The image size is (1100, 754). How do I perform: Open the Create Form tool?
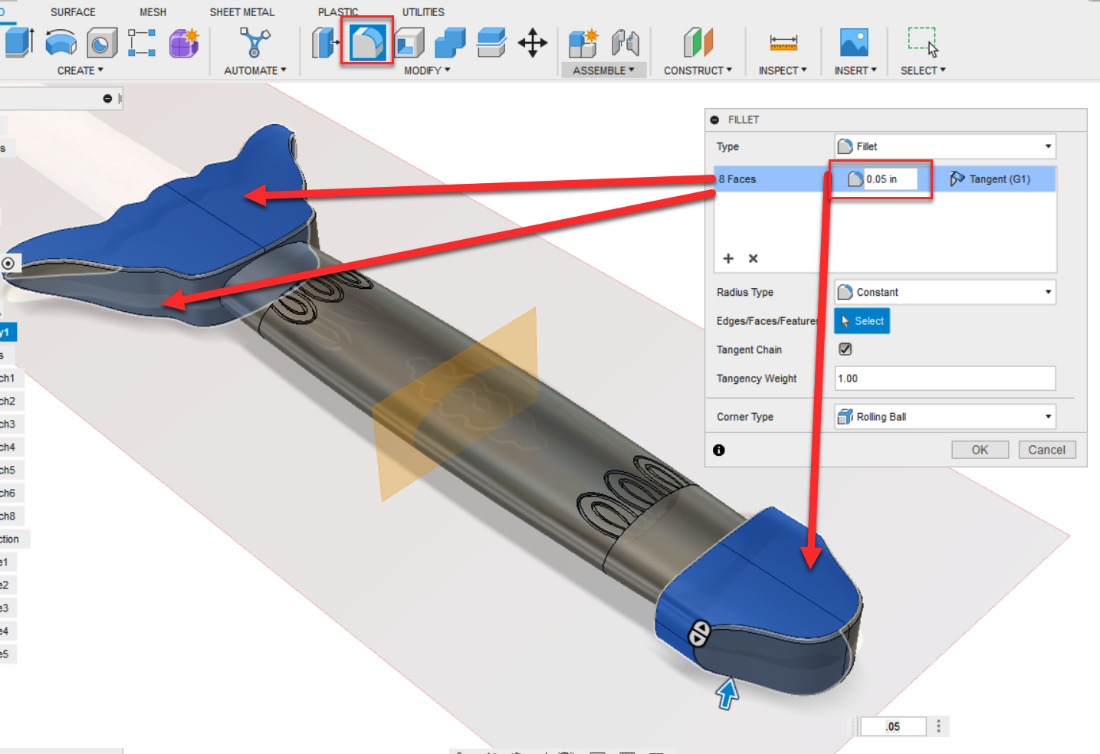pos(182,43)
